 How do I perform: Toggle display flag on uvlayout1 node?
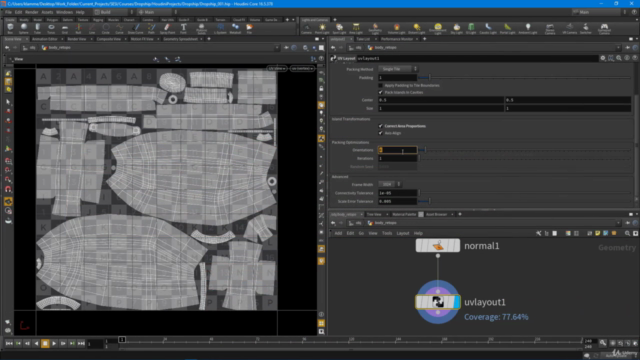coord(456,302)
